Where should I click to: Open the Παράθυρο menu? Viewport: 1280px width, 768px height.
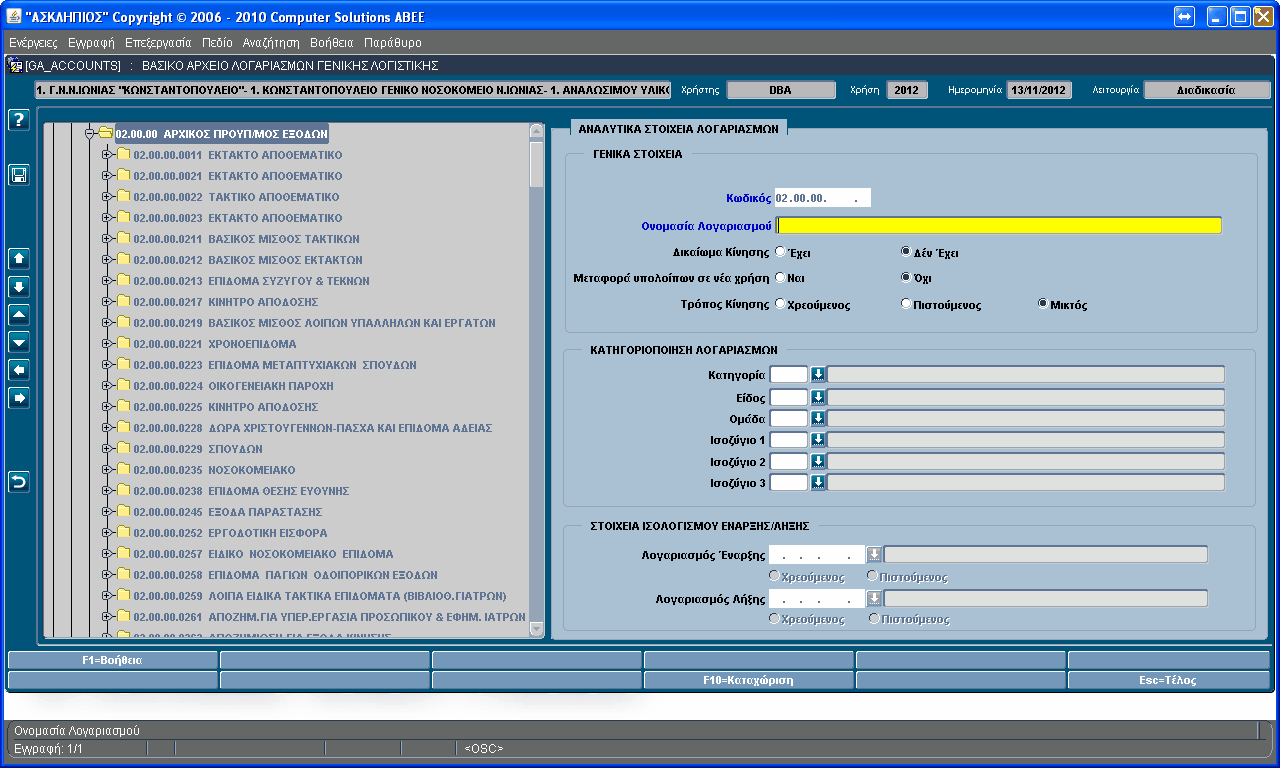point(393,43)
